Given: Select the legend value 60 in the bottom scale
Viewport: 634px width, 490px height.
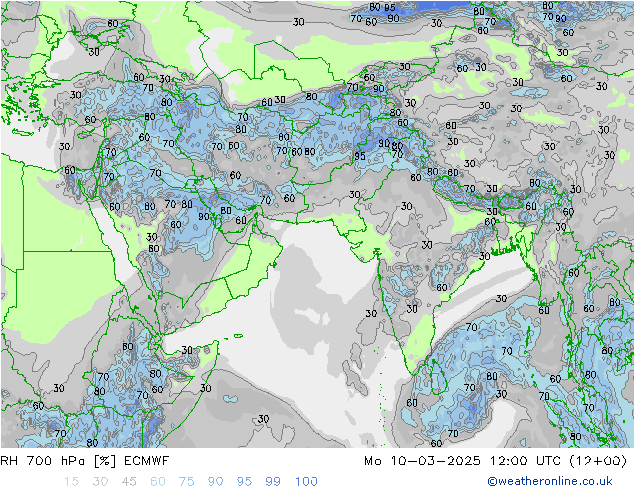Looking at the screenshot, I should pyautogui.click(x=158, y=482).
